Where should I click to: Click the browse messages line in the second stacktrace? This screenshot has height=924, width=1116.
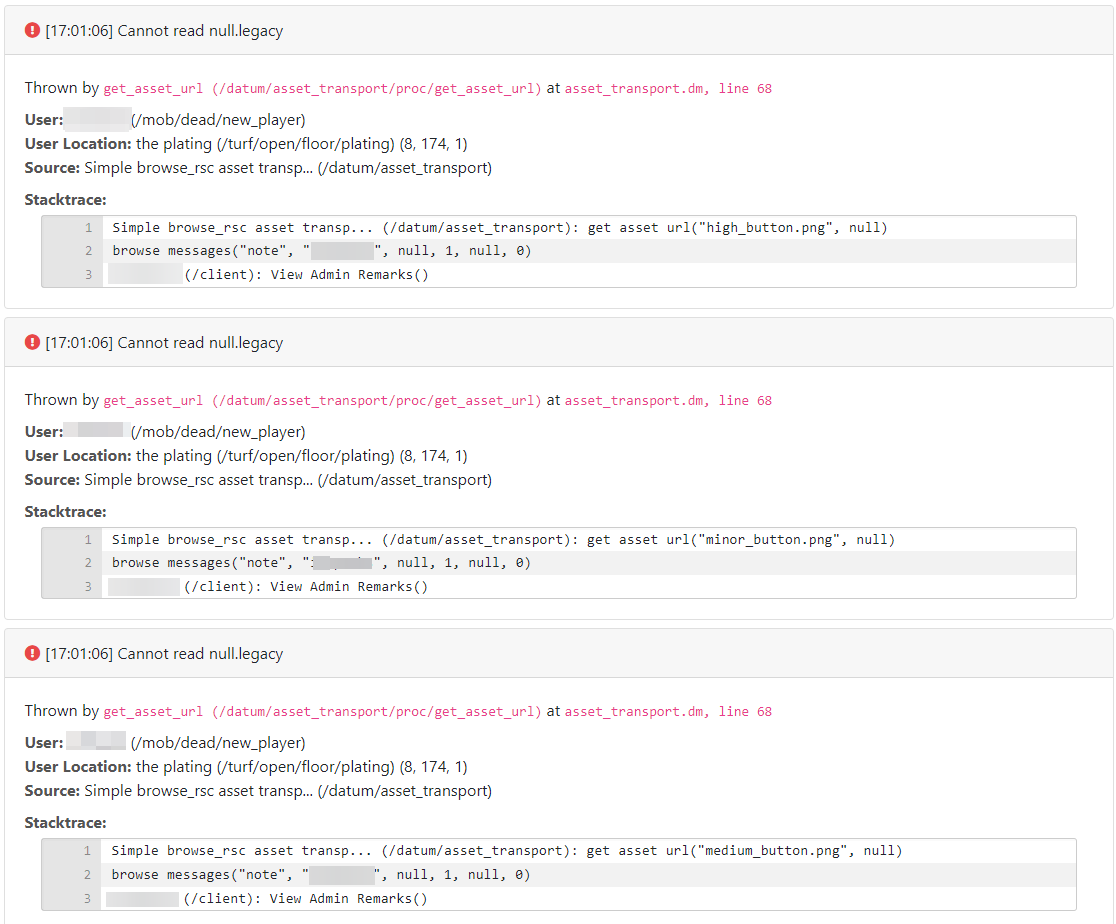pyautogui.click(x=559, y=562)
